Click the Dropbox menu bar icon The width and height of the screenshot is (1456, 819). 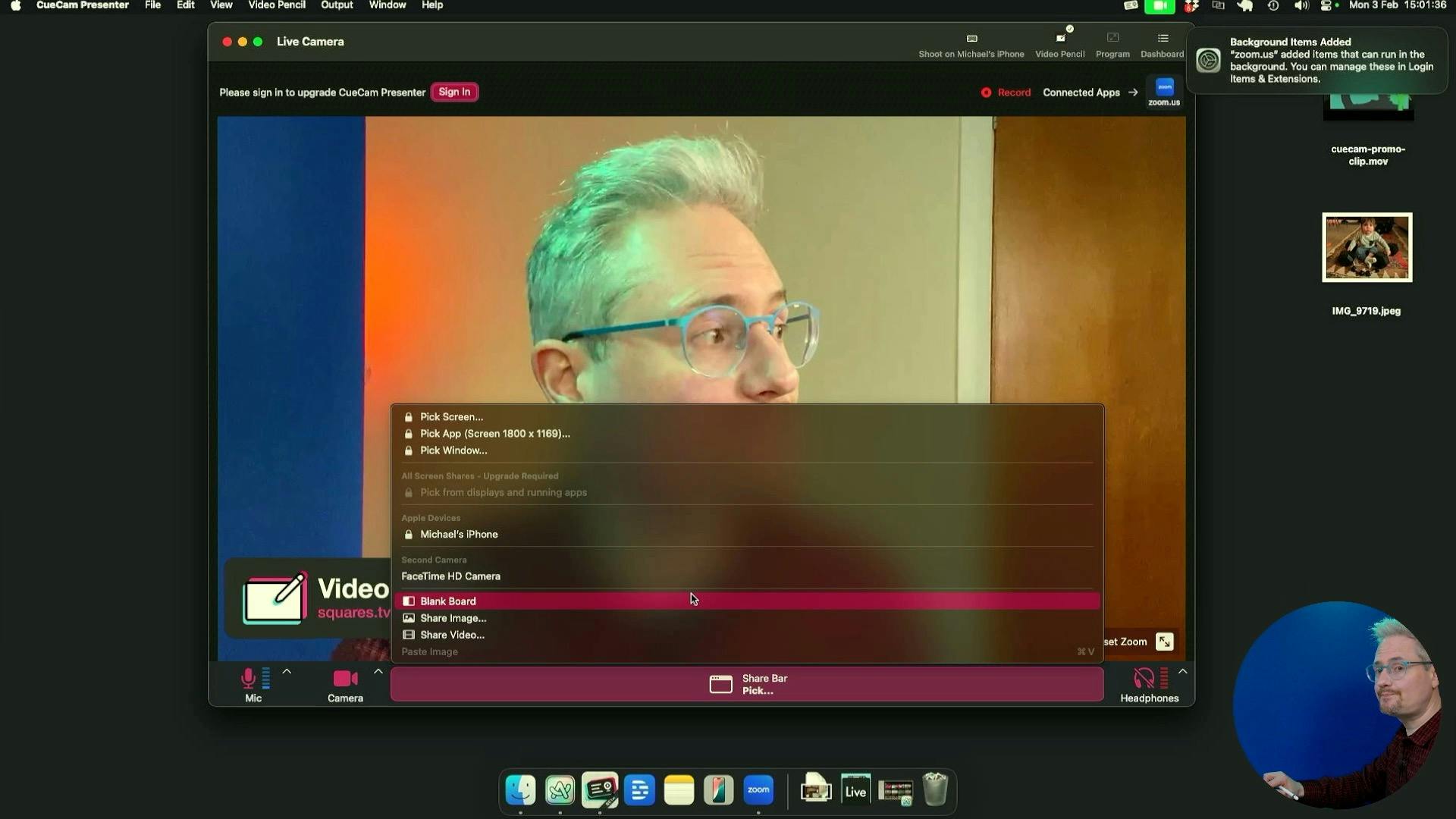tap(1191, 6)
